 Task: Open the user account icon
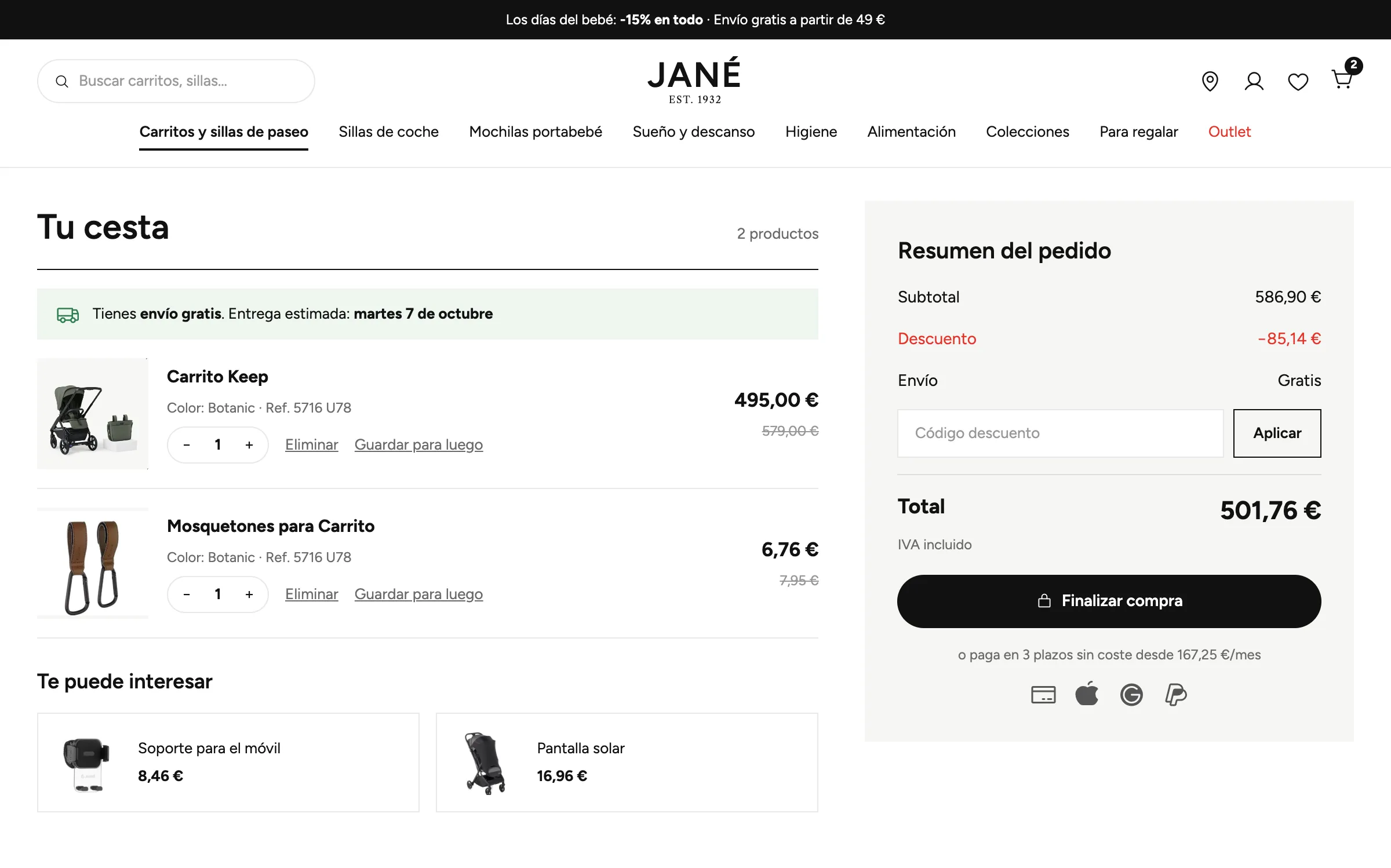(1254, 81)
